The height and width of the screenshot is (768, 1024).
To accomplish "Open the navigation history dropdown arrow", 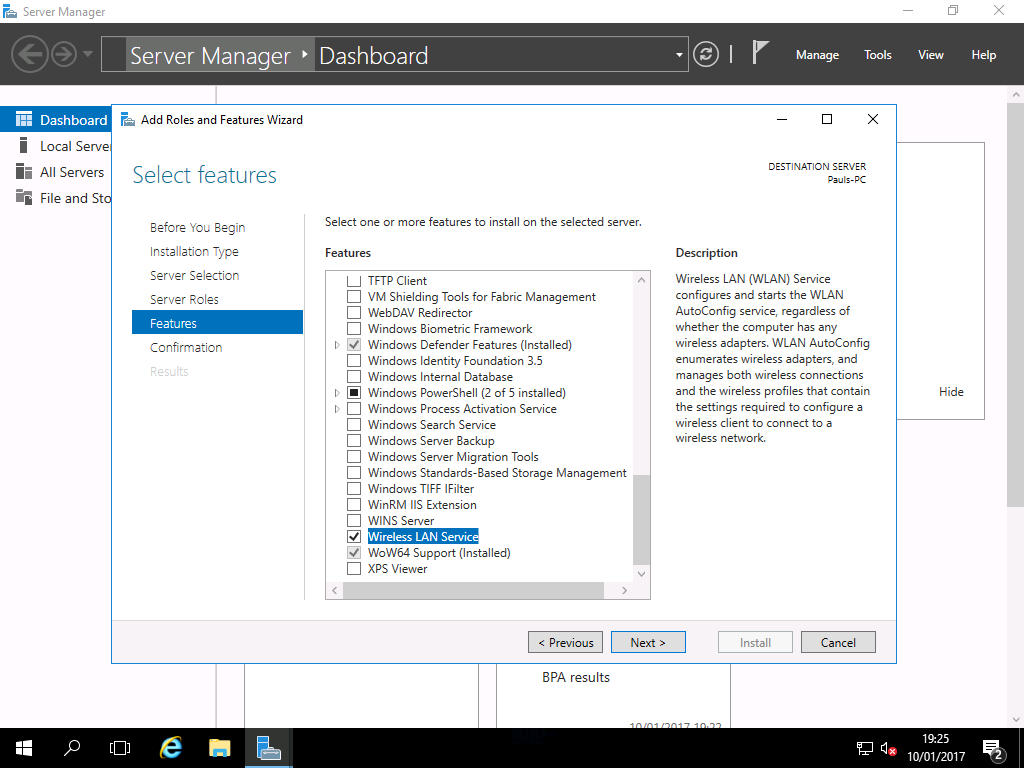I will point(88,54).
